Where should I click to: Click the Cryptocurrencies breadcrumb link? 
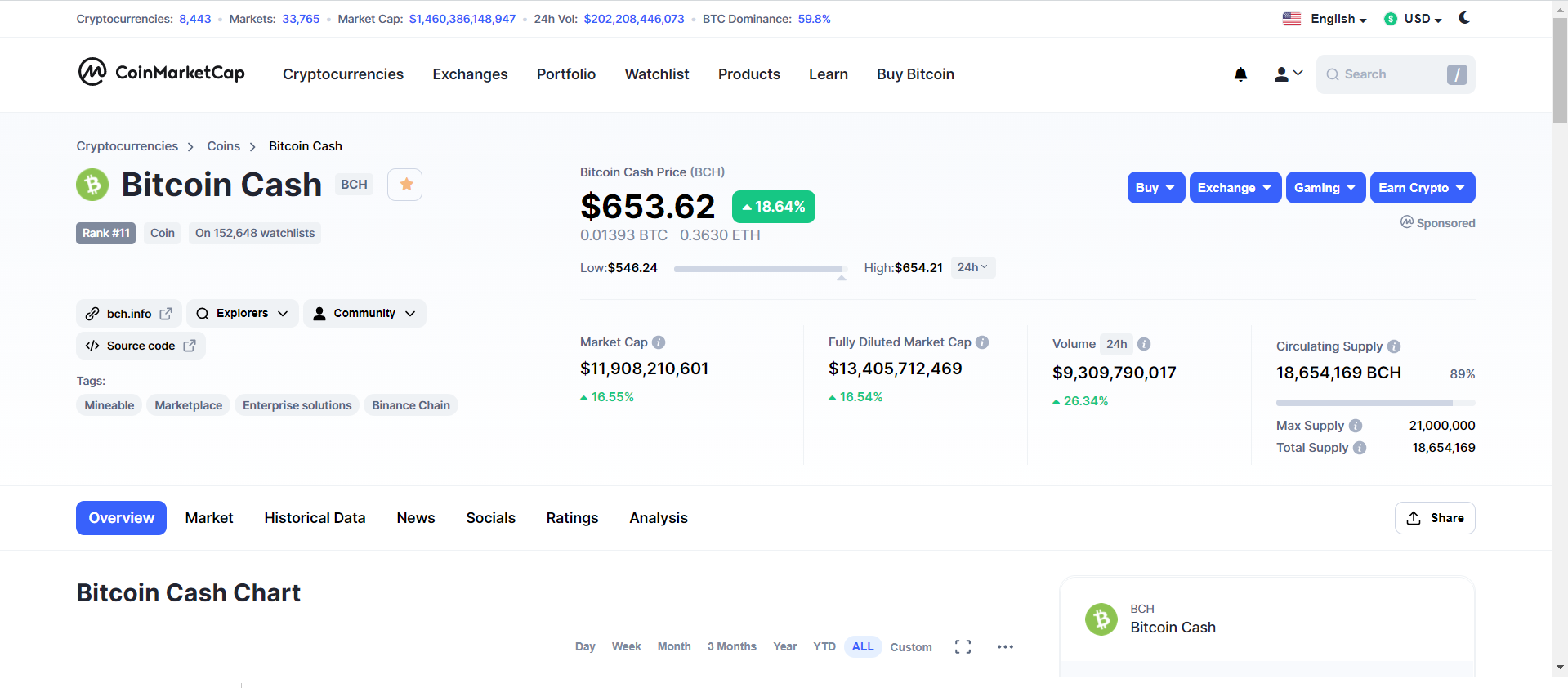tap(127, 146)
